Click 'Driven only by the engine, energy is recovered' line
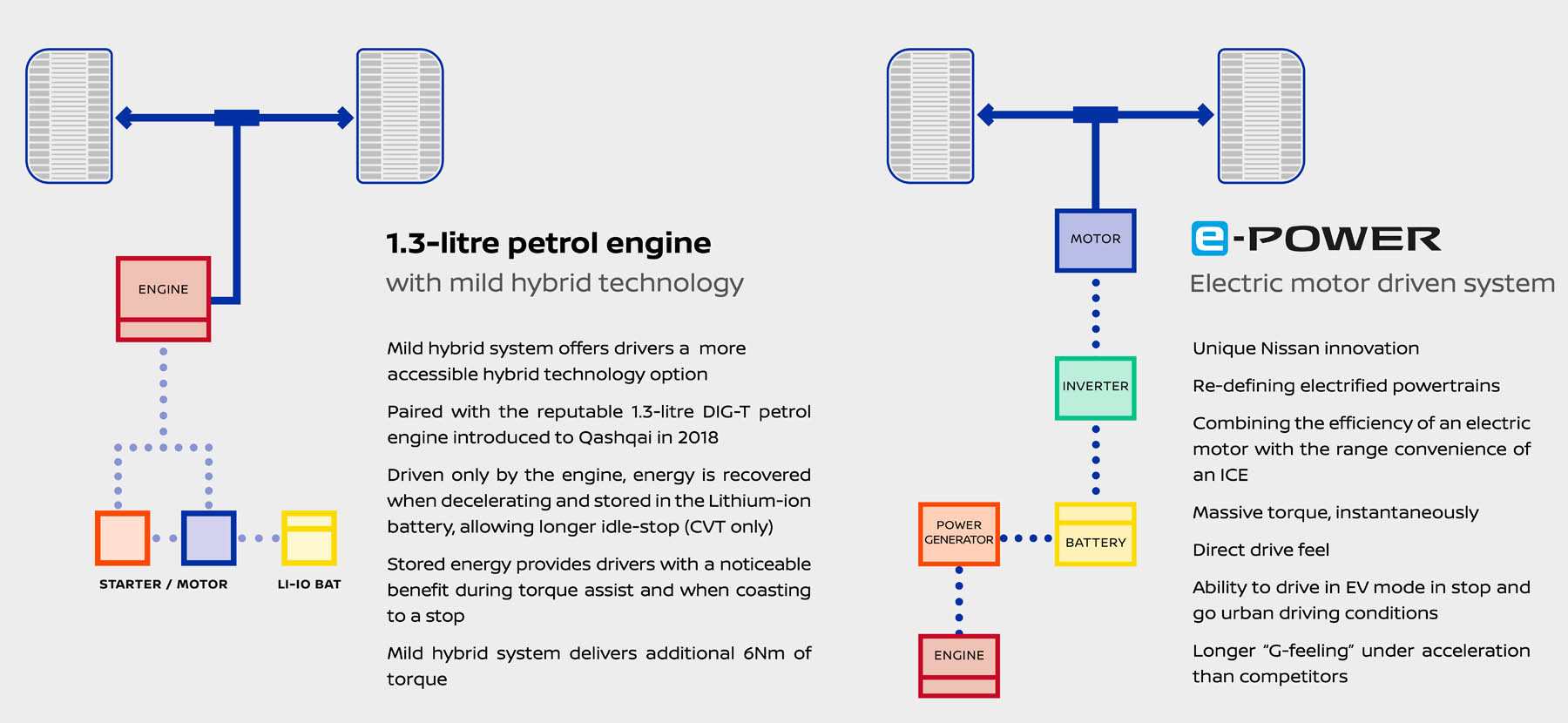 [x=598, y=476]
